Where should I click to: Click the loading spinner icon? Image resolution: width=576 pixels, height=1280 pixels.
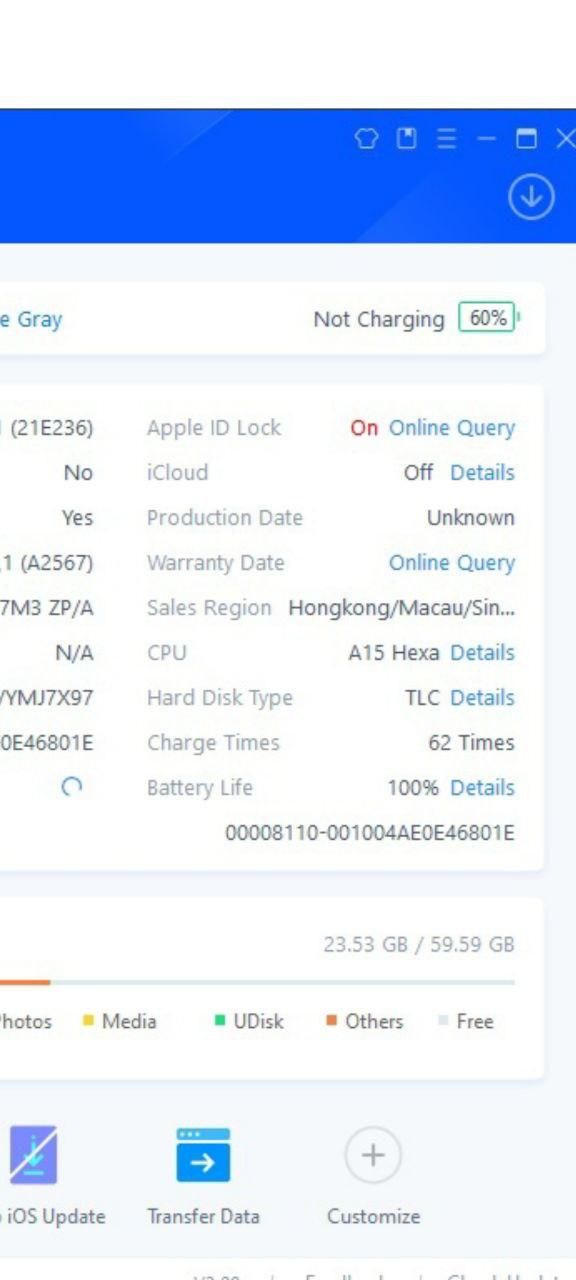click(x=71, y=787)
